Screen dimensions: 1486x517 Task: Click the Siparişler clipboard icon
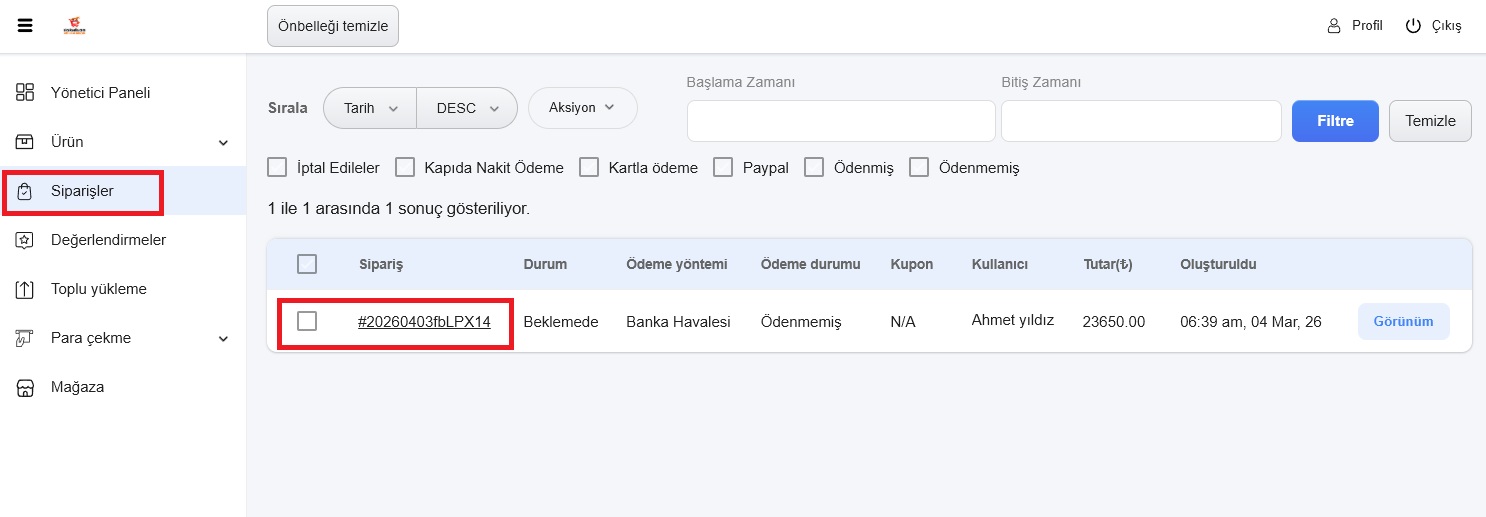tap(26, 191)
